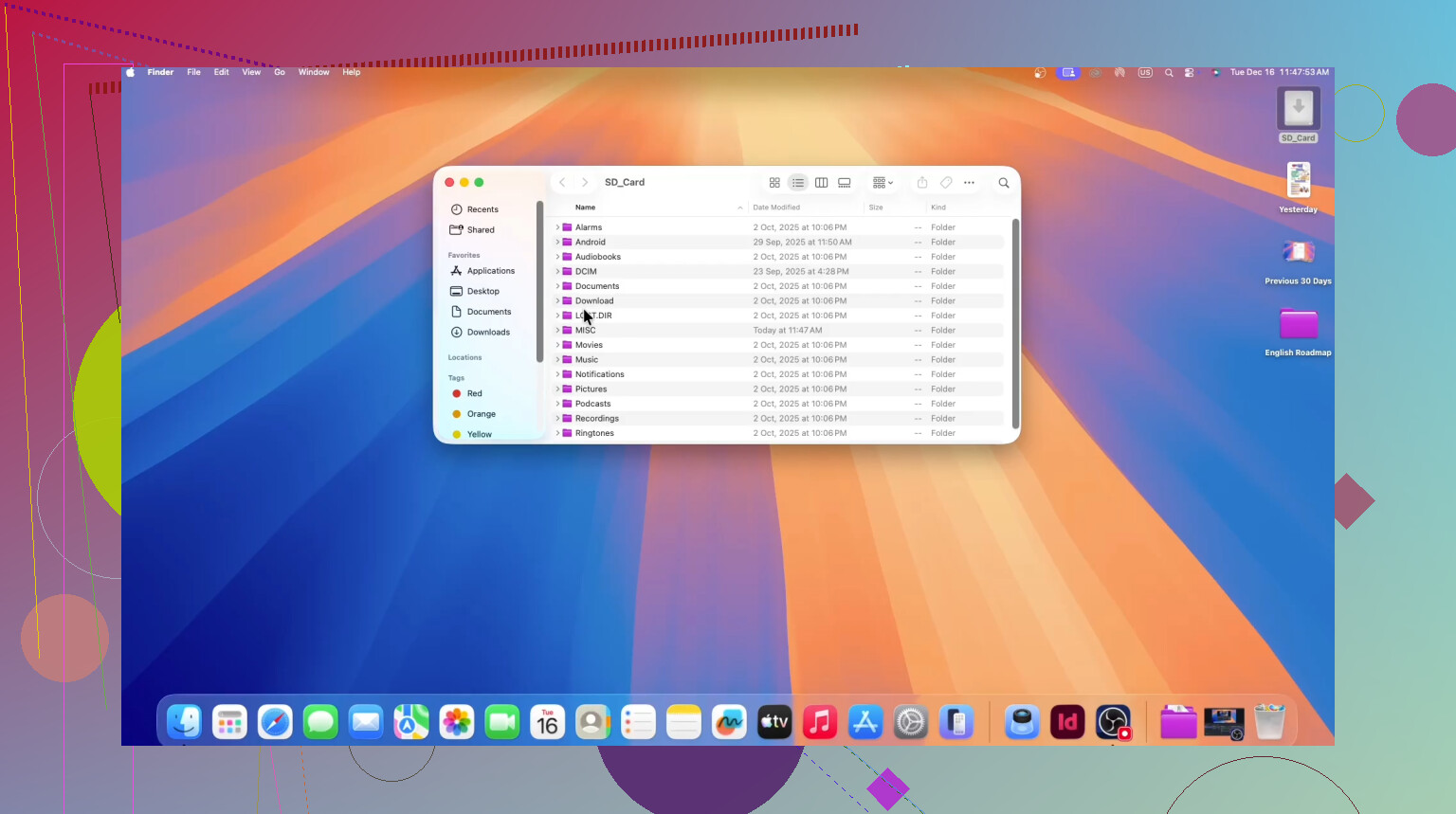
Task: Select the Orange tag in sidebar
Action: (481, 414)
